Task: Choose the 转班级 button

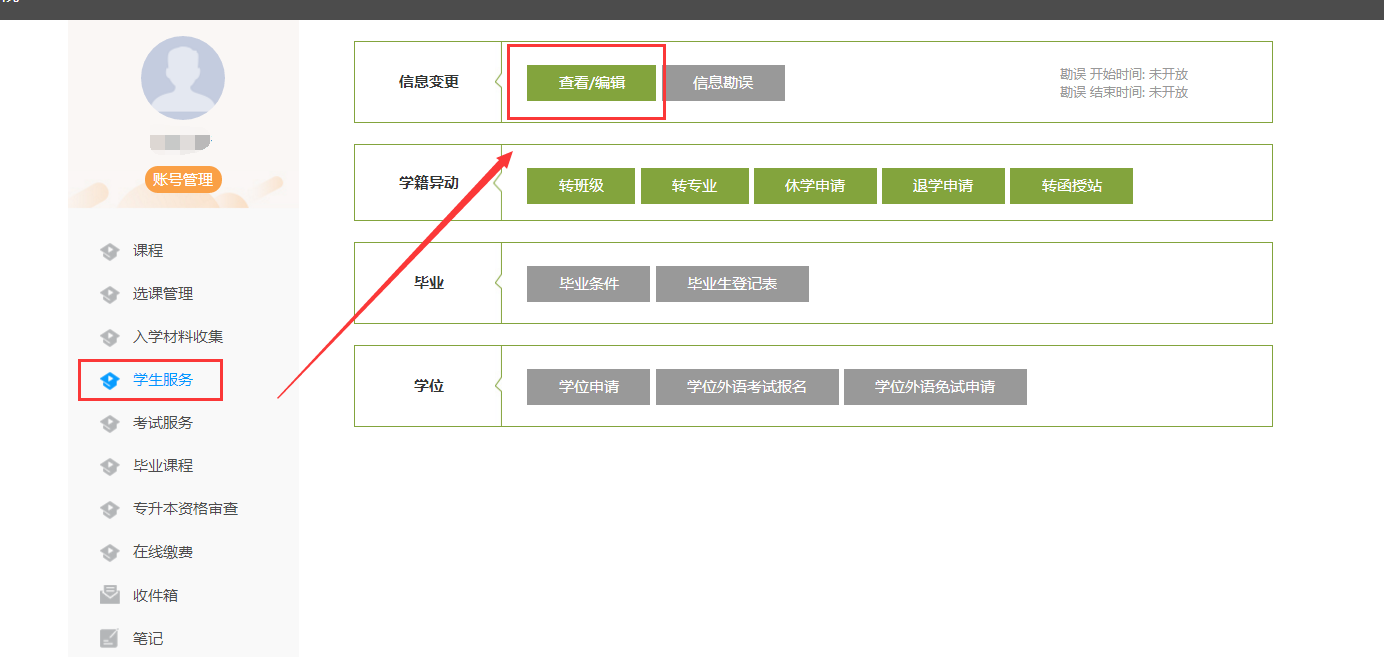Action: coord(580,186)
